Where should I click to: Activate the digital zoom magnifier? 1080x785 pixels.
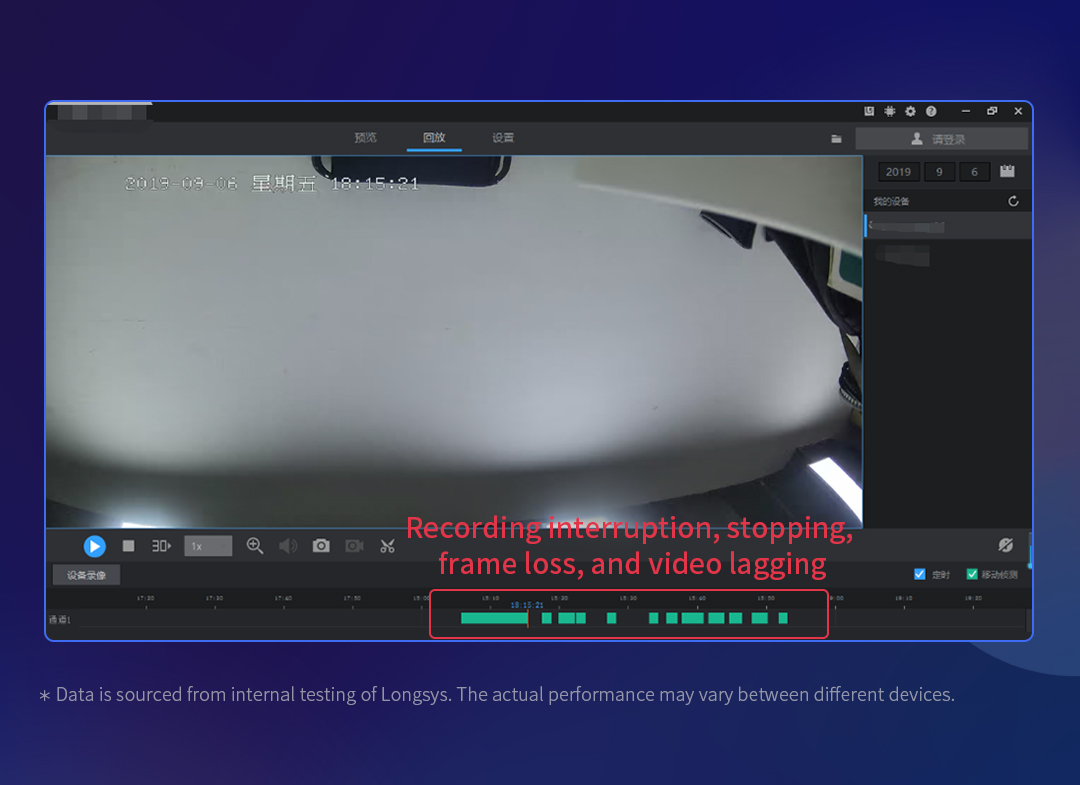coord(255,546)
